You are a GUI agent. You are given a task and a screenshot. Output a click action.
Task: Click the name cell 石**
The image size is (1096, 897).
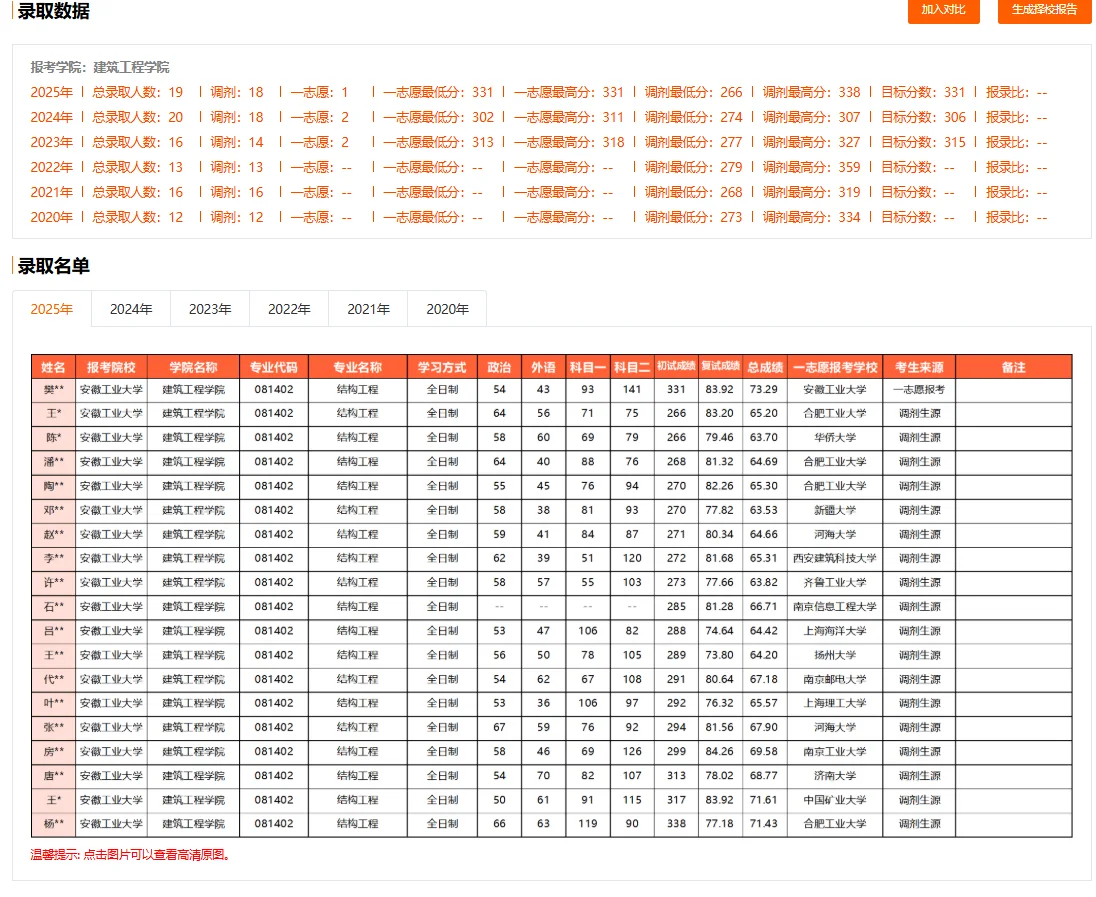click(x=53, y=607)
